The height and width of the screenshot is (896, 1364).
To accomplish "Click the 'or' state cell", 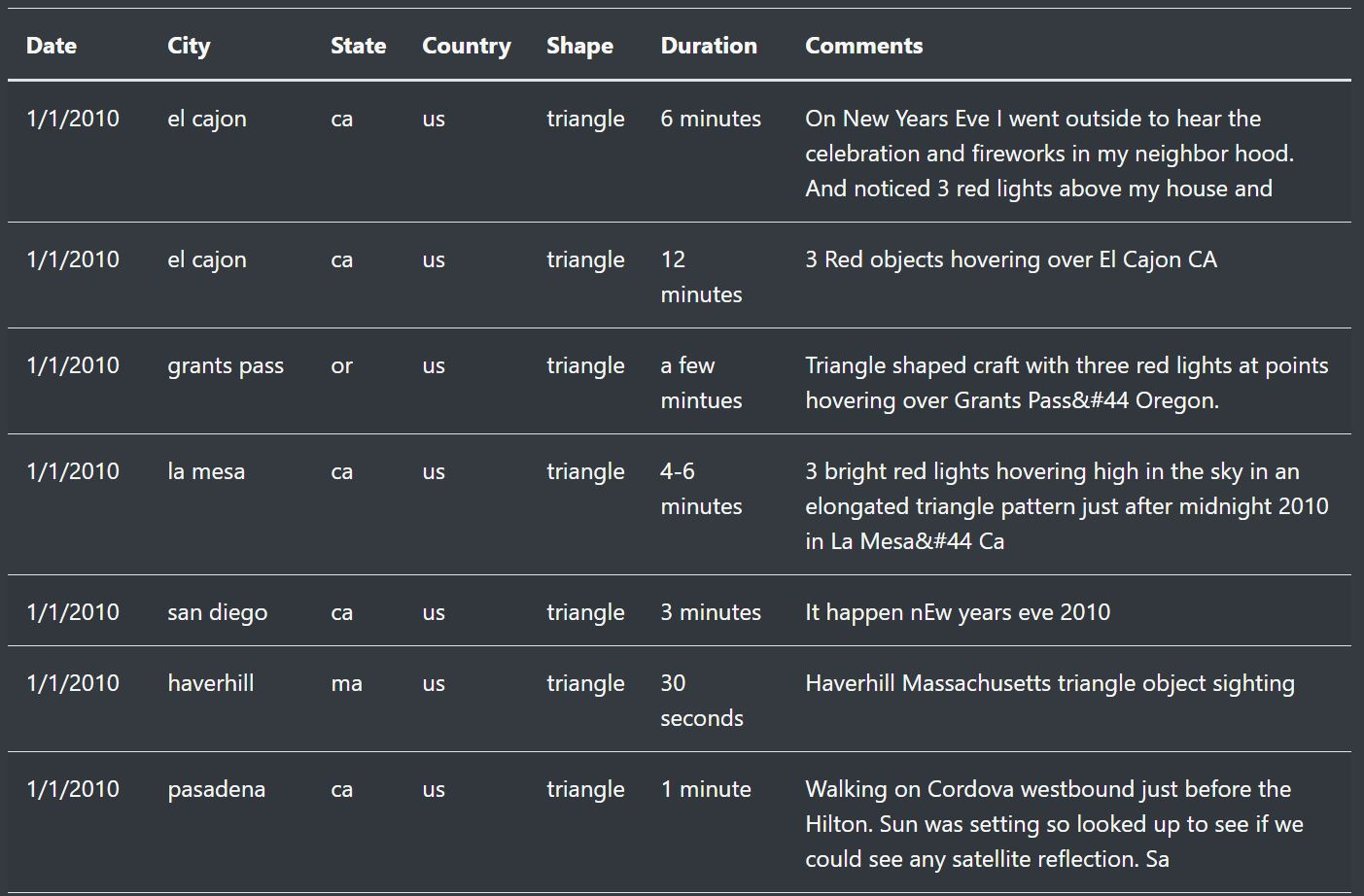I will (341, 365).
